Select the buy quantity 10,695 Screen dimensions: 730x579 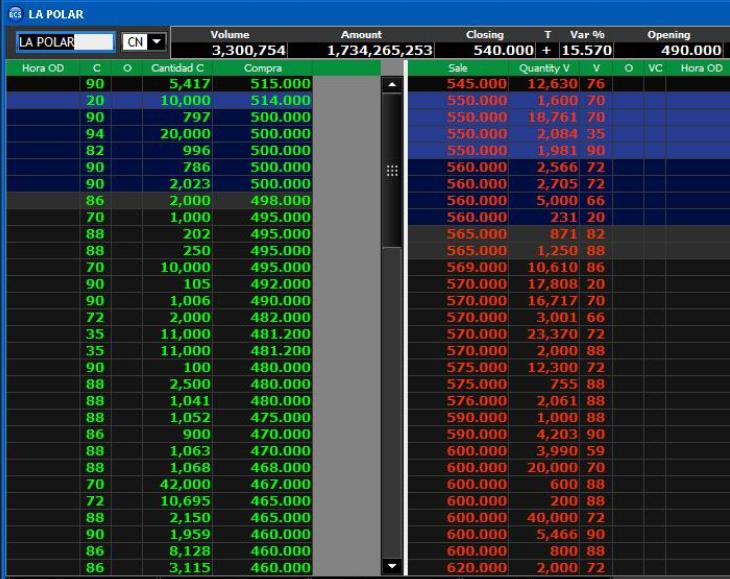tap(185, 501)
